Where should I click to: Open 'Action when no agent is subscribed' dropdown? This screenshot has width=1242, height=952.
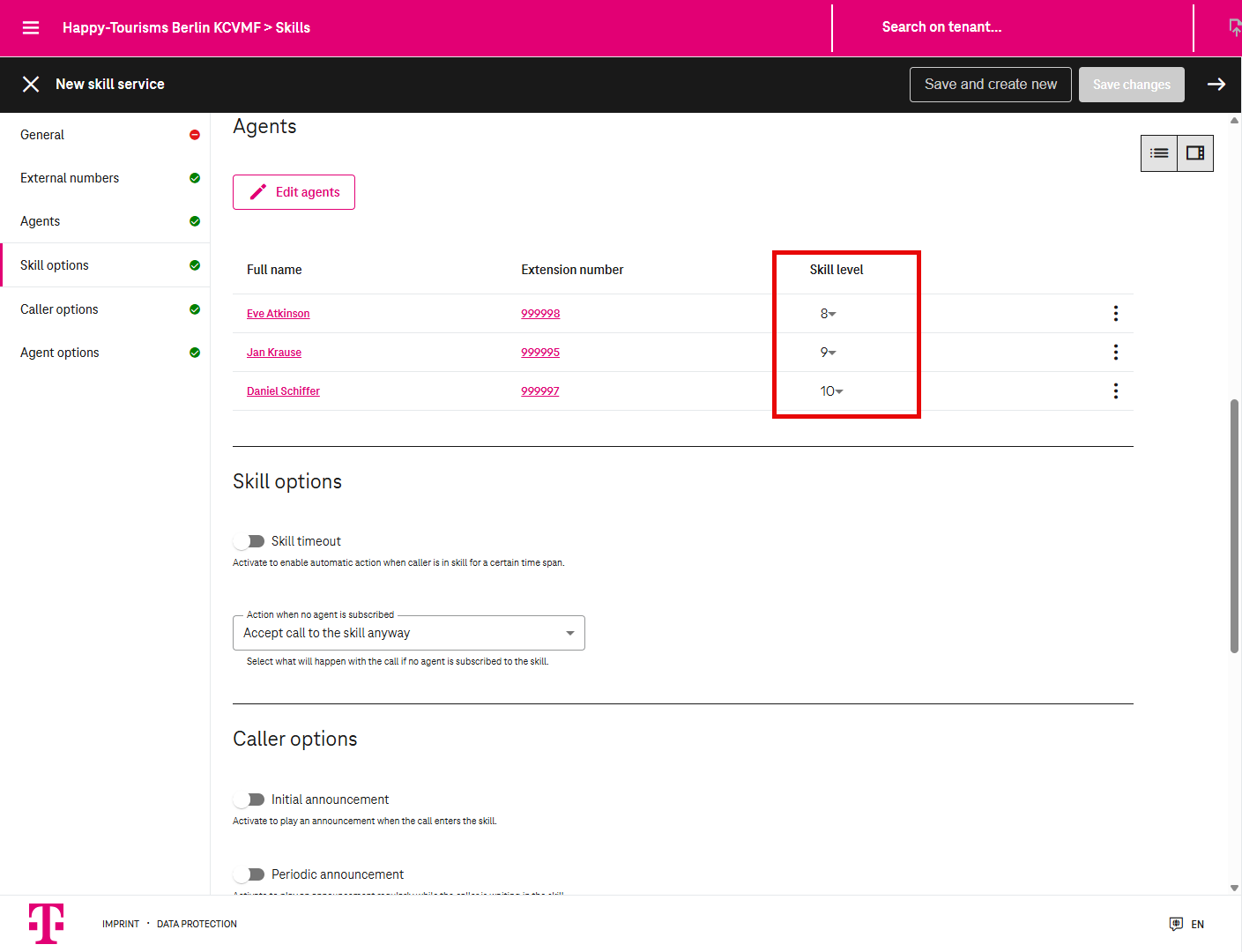tap(408, 633)
